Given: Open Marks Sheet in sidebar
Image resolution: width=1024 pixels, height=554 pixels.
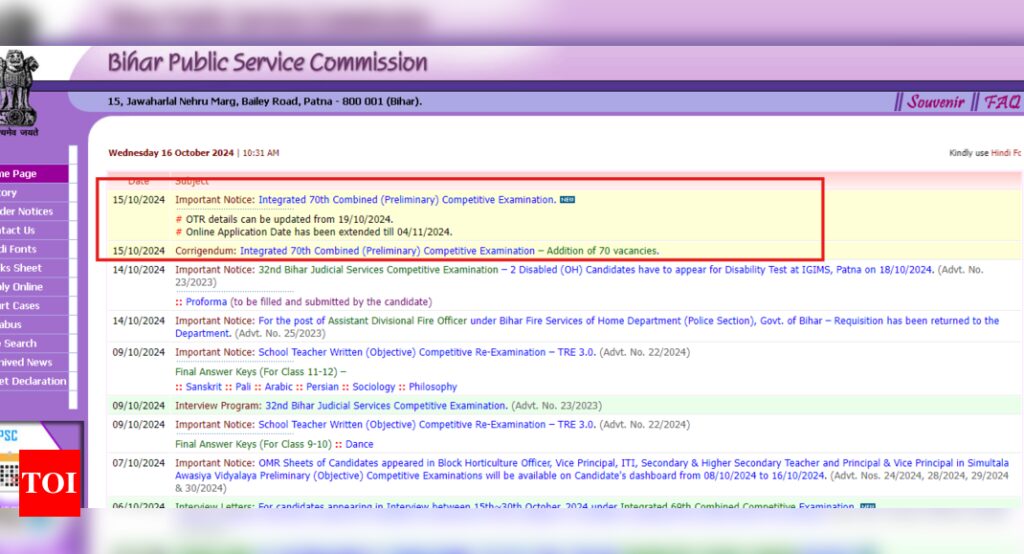Looking at the screenshot, I should tap(34, 268).
